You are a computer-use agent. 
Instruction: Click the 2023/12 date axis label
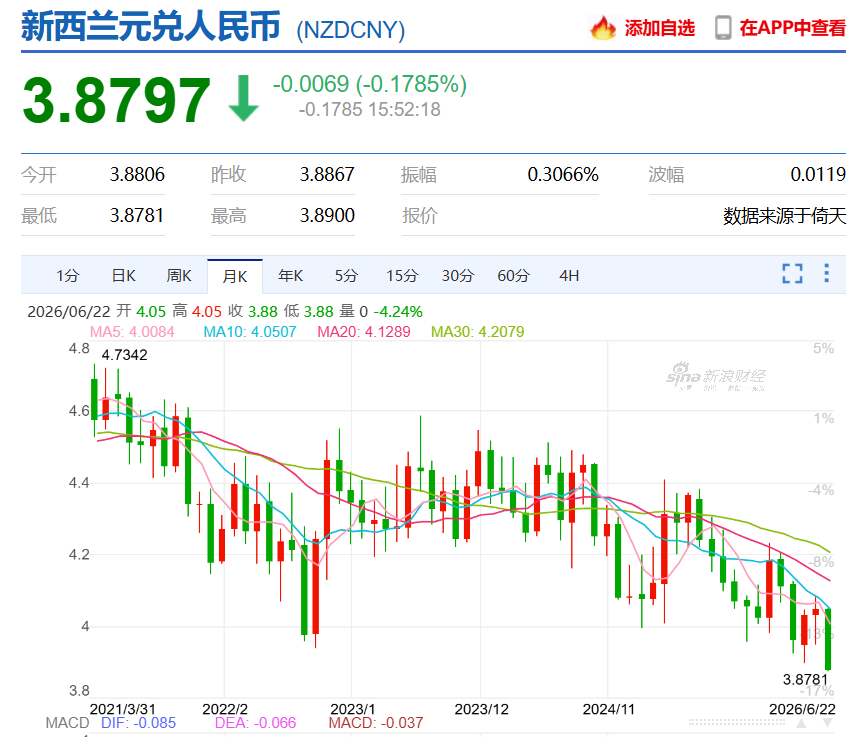tap(482, 709)
